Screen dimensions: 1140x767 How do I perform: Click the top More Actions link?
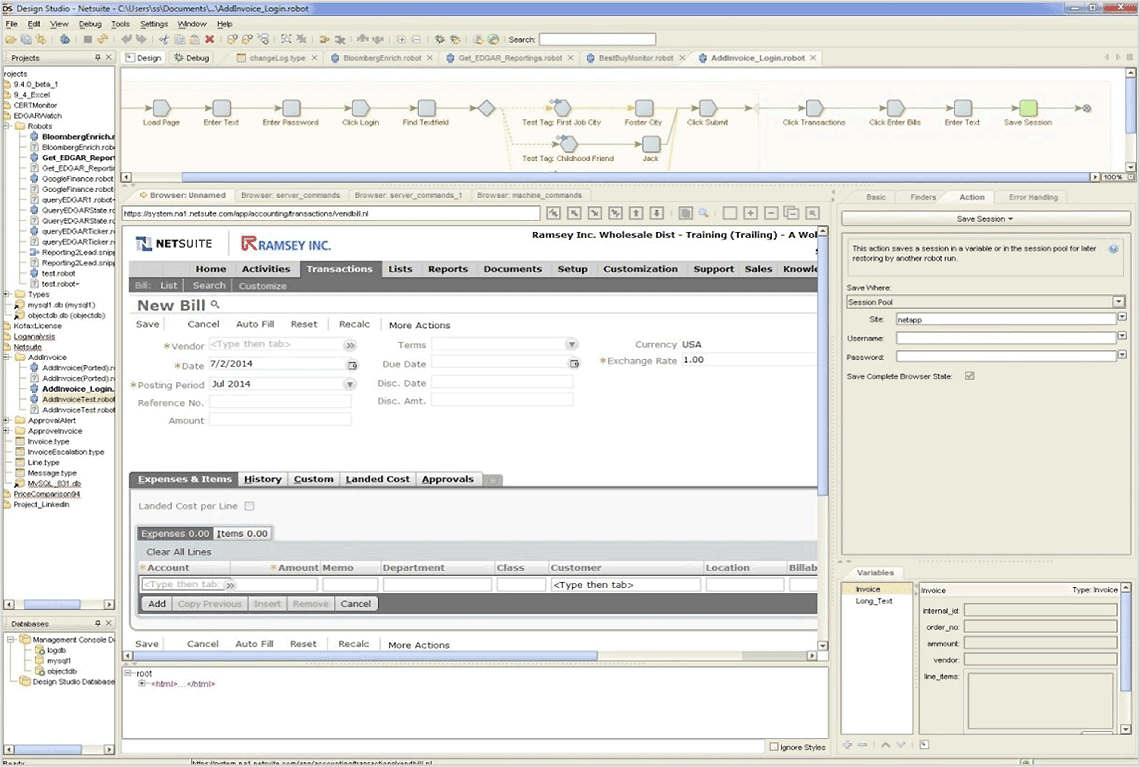(x=420, y=325)
